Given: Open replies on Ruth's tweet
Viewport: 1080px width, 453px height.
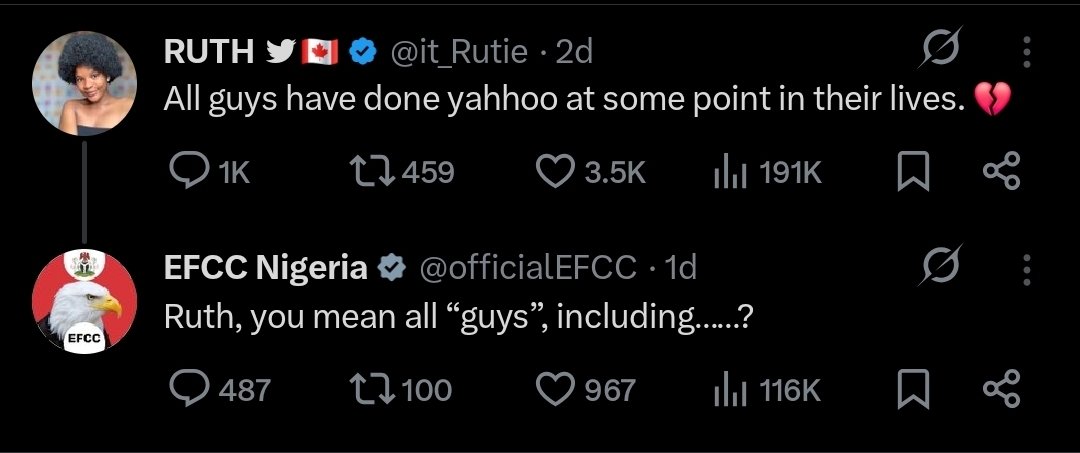Looking at the screenshot, I should (209, 173).
